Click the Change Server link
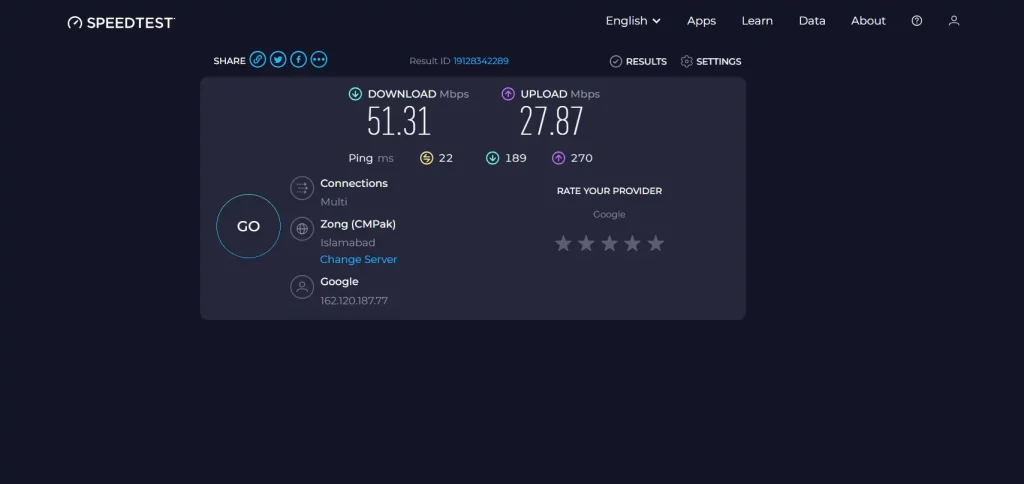The width and height of the screenshot is (1024, 484). [359, 259]
